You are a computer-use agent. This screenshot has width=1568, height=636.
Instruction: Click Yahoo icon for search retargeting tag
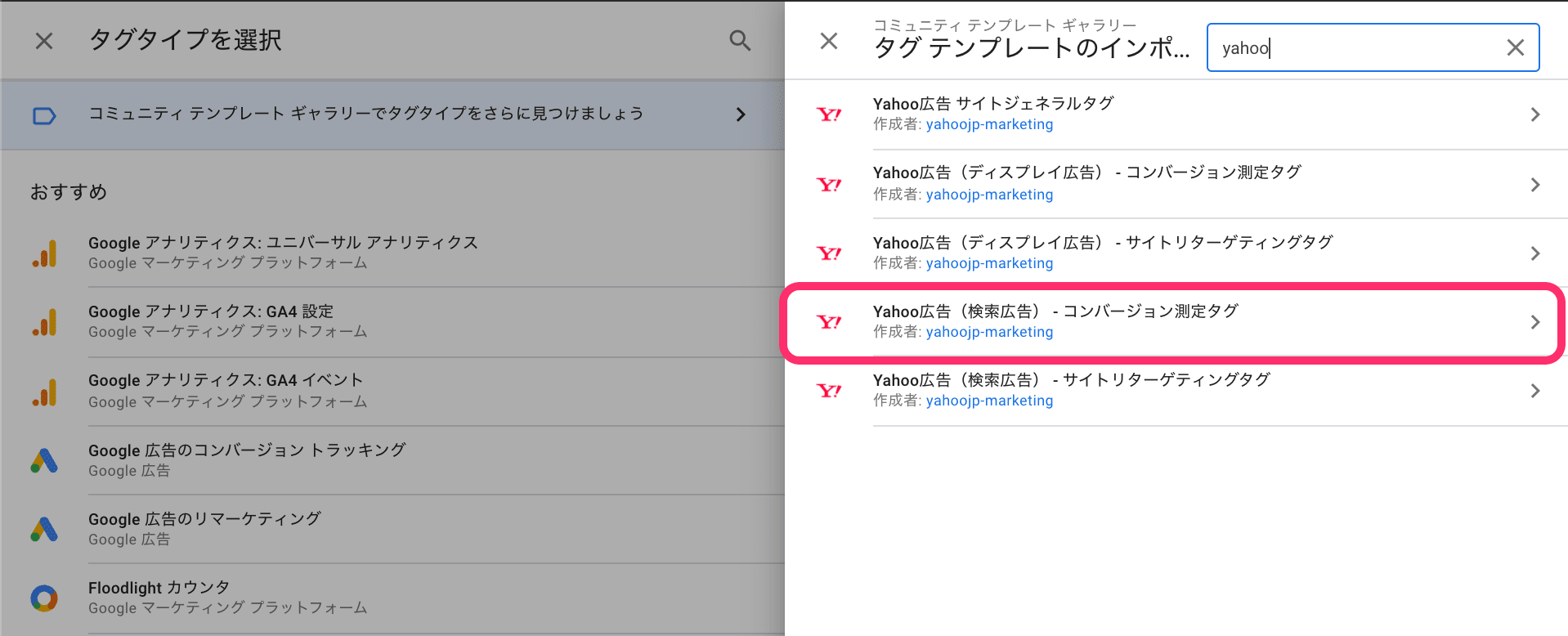pos(829,391)
